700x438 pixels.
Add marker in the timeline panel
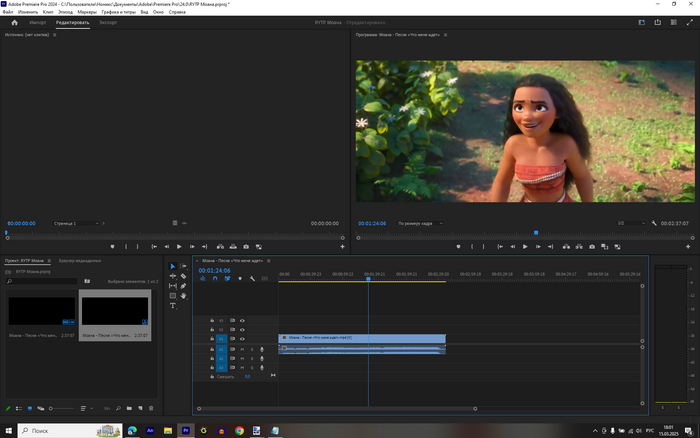(x=240, y=279)
